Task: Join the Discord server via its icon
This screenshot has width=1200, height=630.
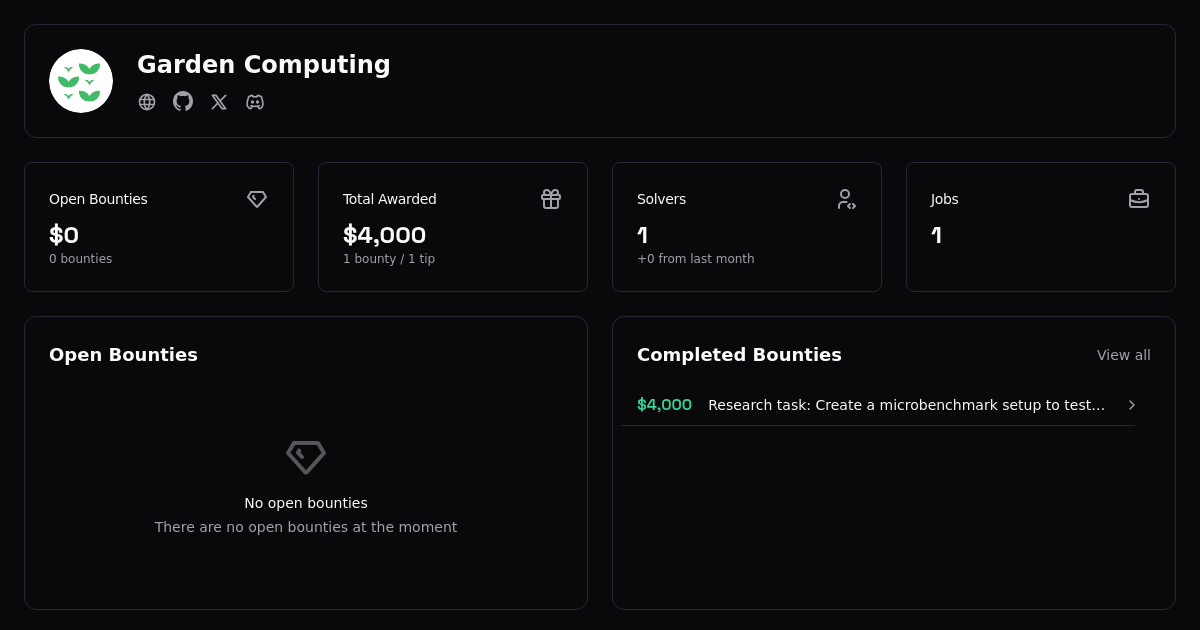Action: [255, 102]
